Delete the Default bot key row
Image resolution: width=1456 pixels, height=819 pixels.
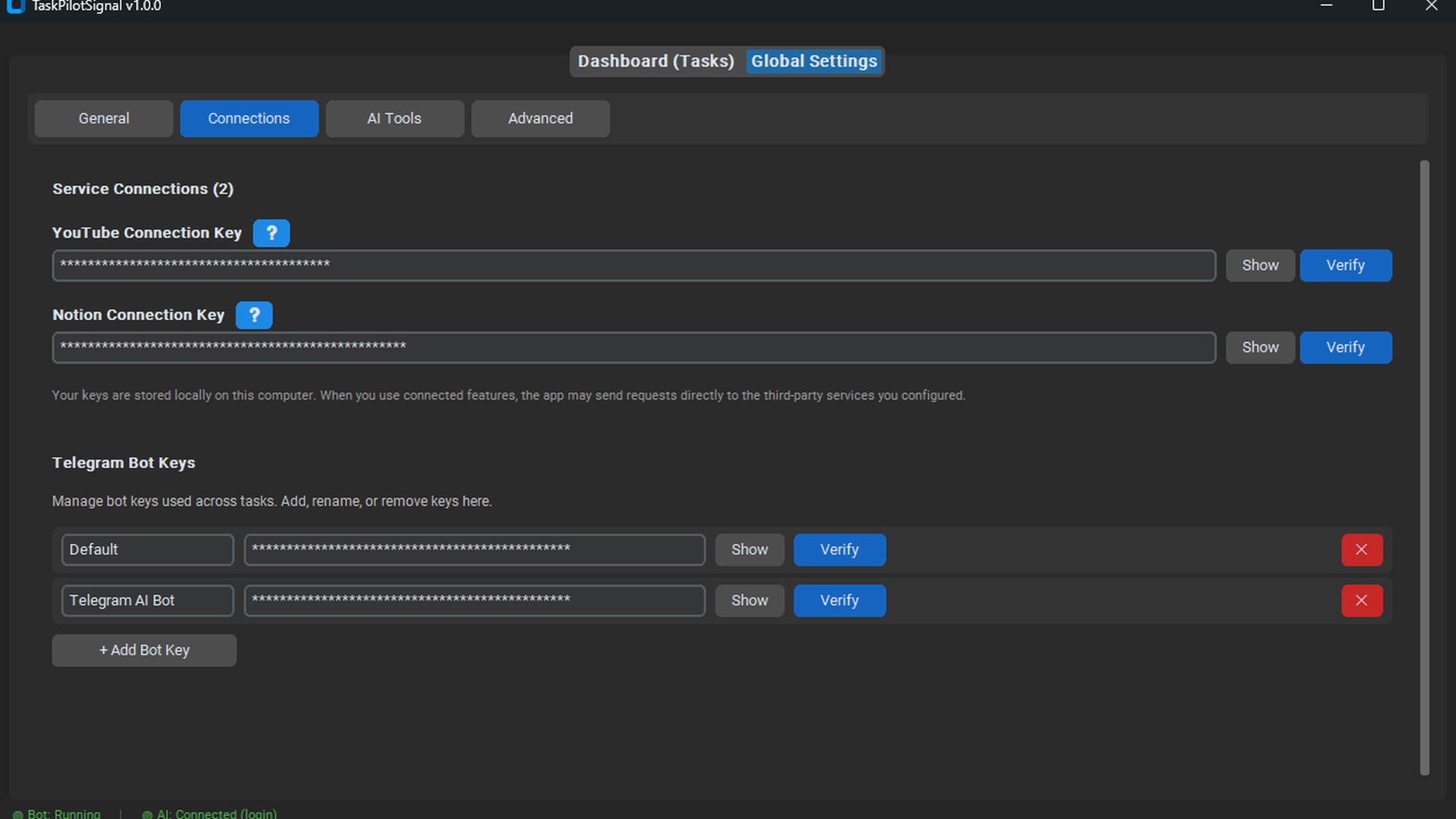tap(1361, 550)
